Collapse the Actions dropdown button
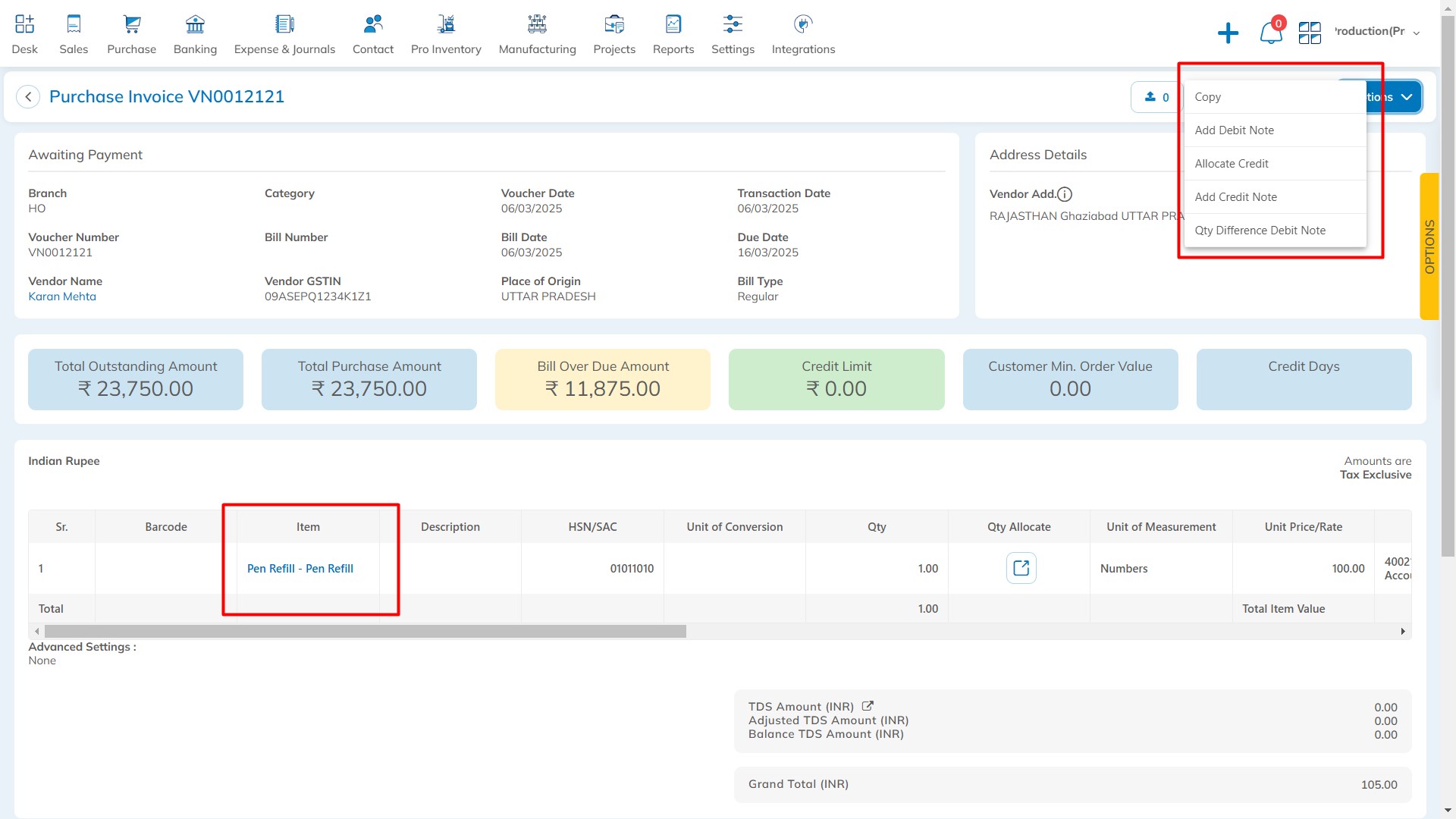The image size is (1456, 819). point(1394,97)
